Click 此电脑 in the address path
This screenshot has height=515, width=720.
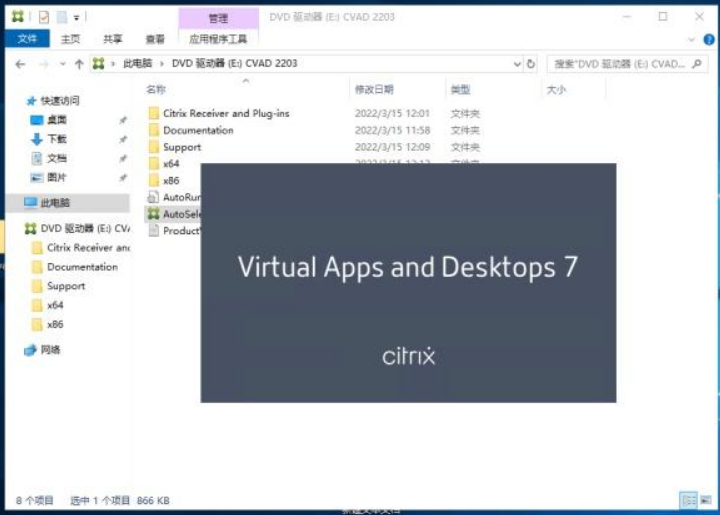tap(137, 63)
